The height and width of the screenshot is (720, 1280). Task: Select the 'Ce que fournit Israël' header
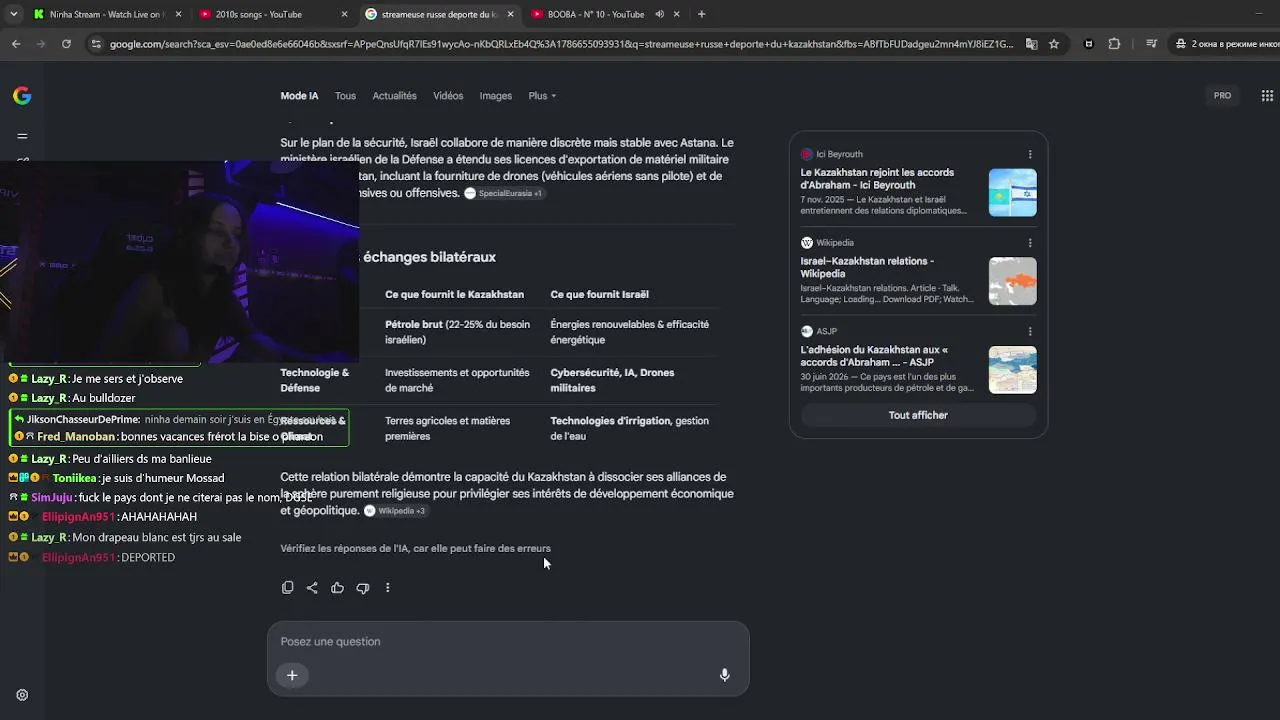pos(599,294)
